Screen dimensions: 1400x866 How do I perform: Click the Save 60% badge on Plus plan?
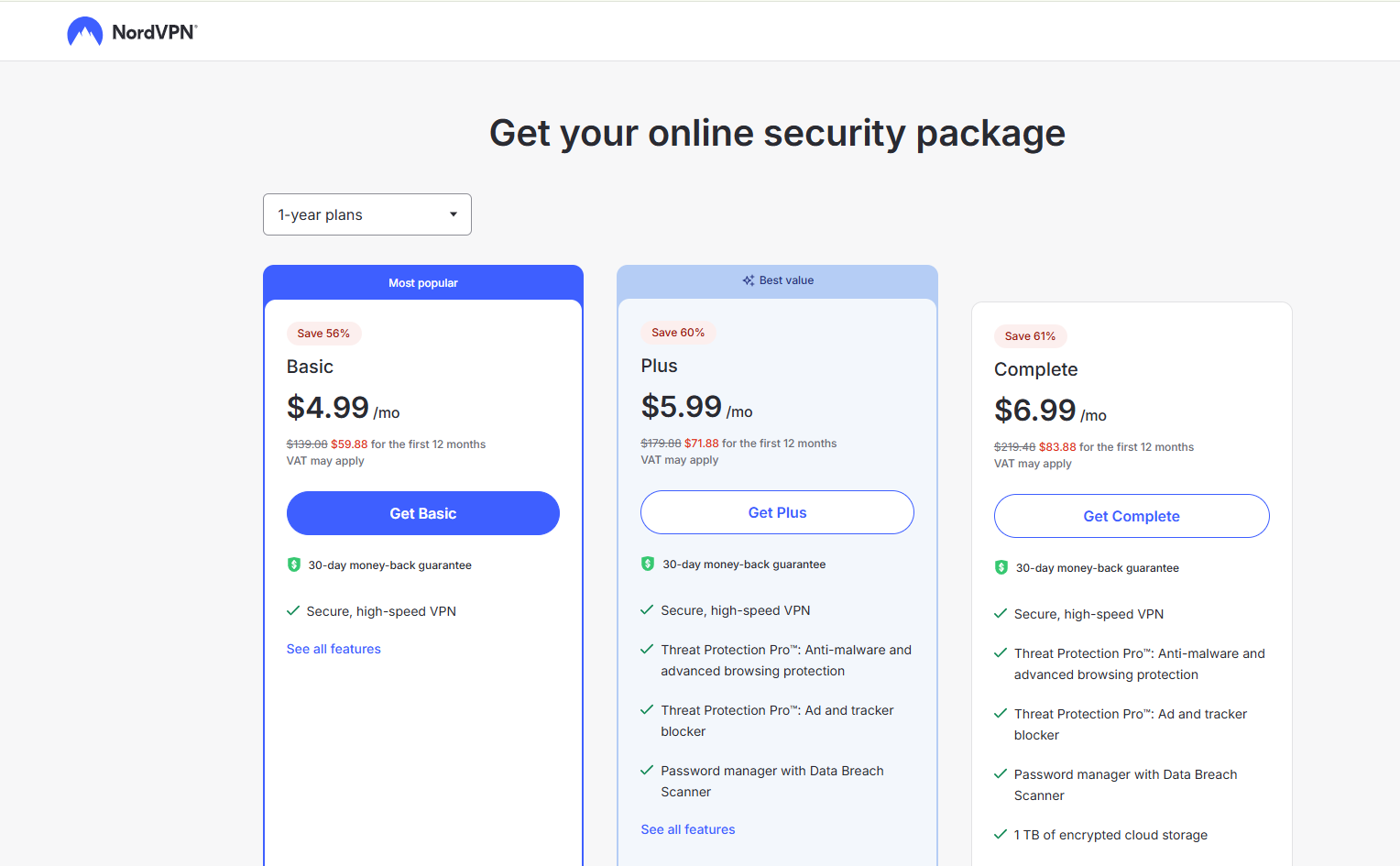(678, 332)
